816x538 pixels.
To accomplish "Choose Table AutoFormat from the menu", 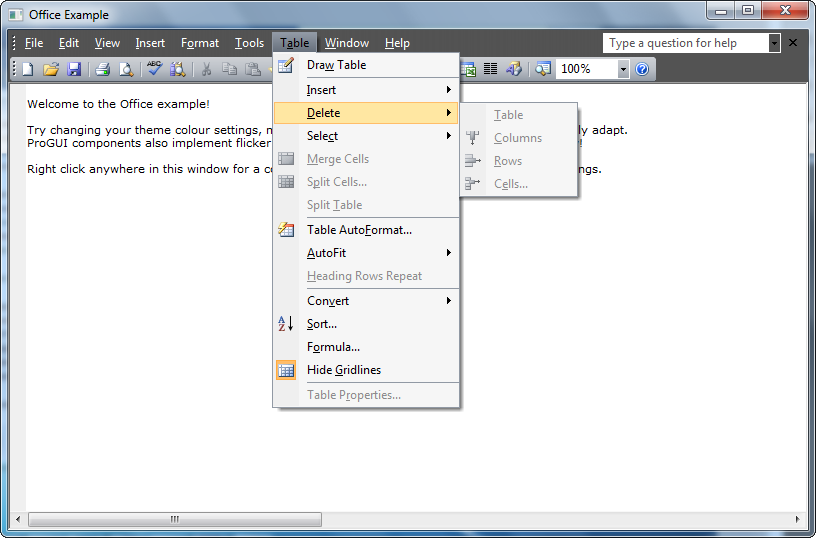I will (x=359, y=230).
